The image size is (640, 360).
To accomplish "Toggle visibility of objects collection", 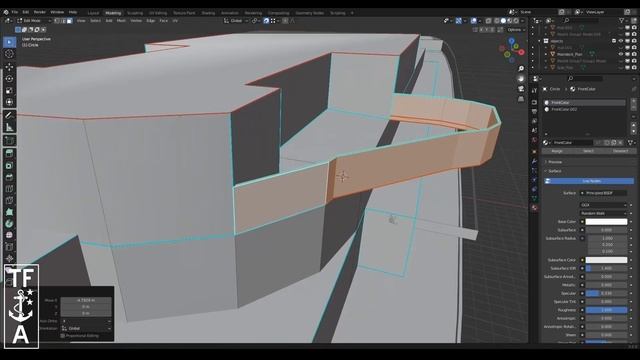I will (621, 41).
